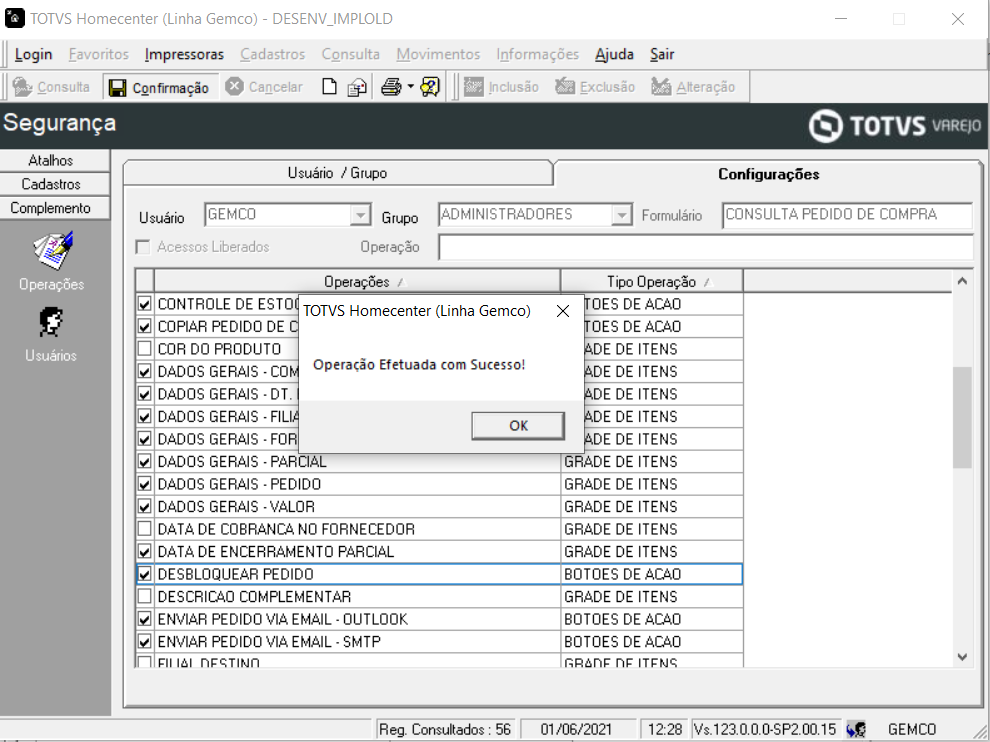Open the Login menu
Viewport: 990px width, 742px height.
coord(33,54)
